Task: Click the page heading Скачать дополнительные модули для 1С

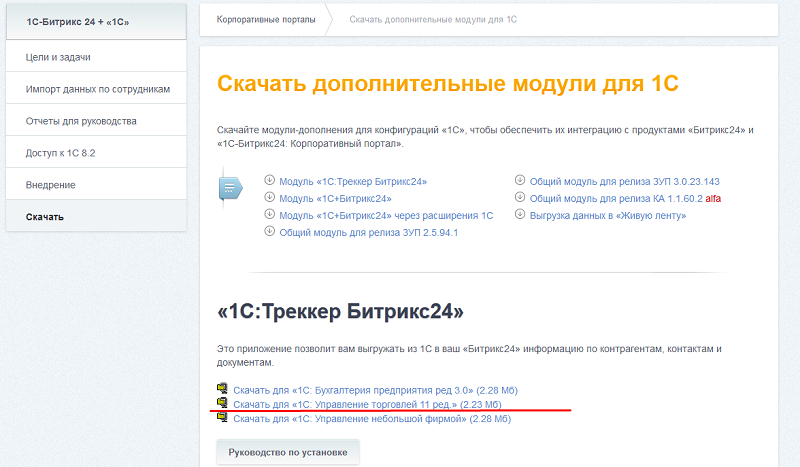Action: pos(447,83)
